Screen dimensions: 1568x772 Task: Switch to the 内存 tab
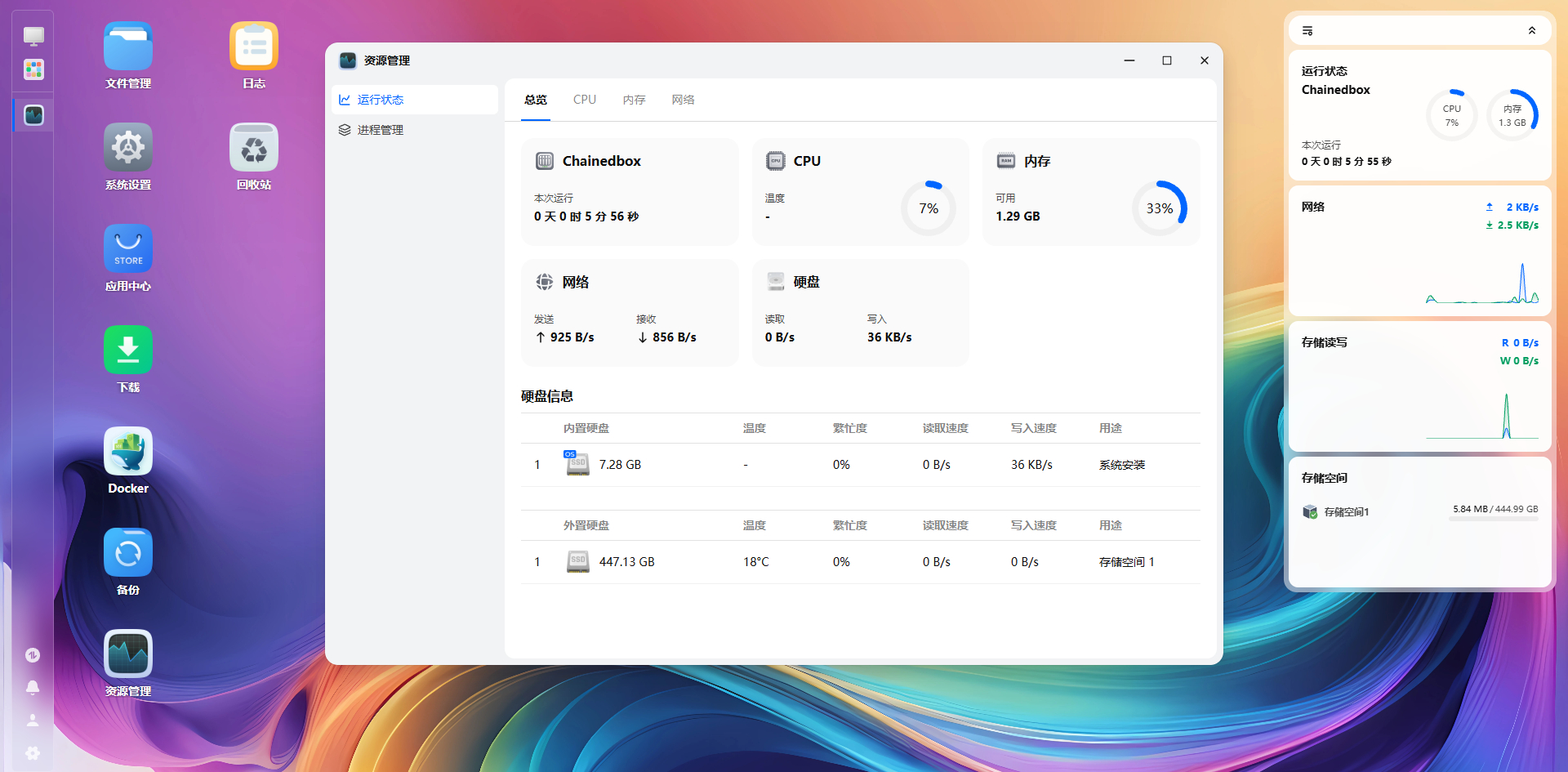[635, 100]
